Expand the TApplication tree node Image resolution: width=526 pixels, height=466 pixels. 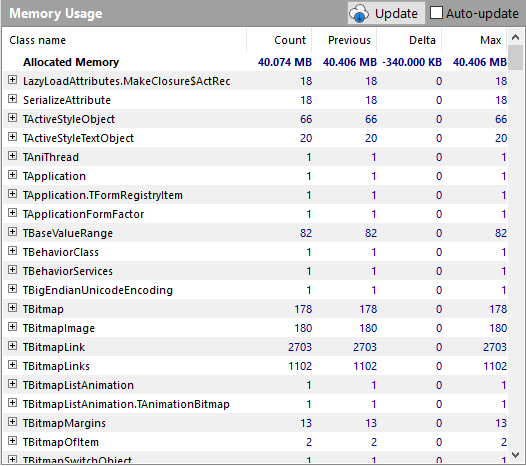point(12,175)
